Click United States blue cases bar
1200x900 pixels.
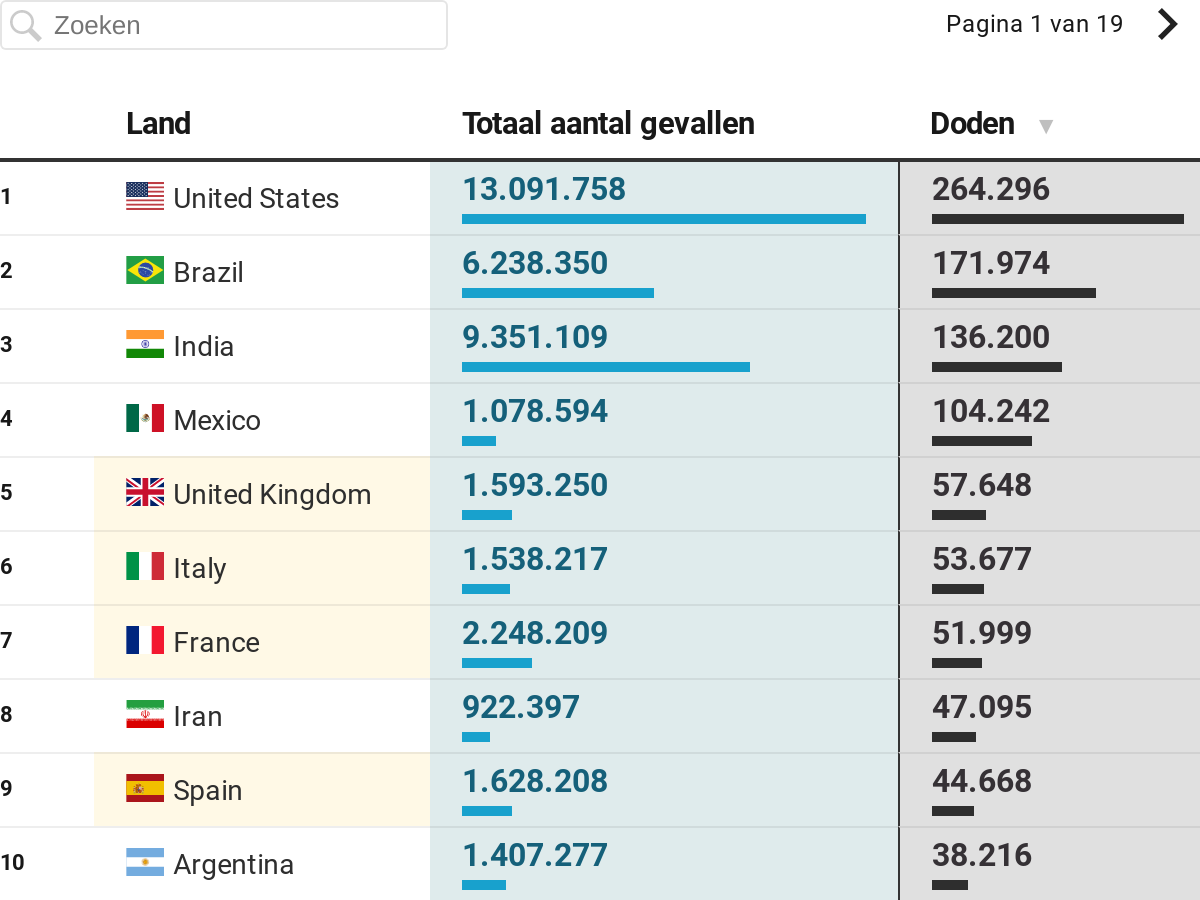[663, 219]
